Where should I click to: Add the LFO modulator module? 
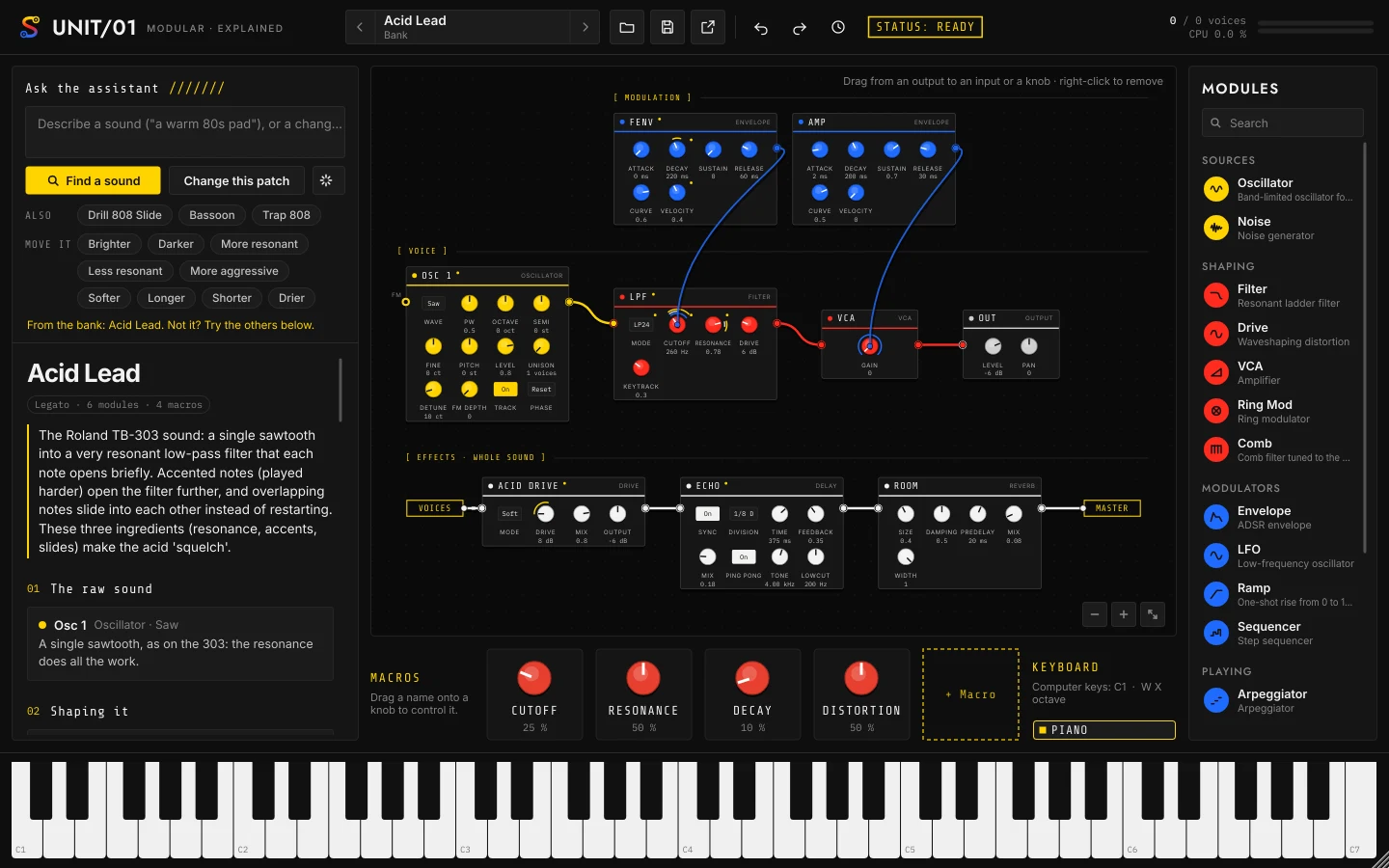[1216, 556]
